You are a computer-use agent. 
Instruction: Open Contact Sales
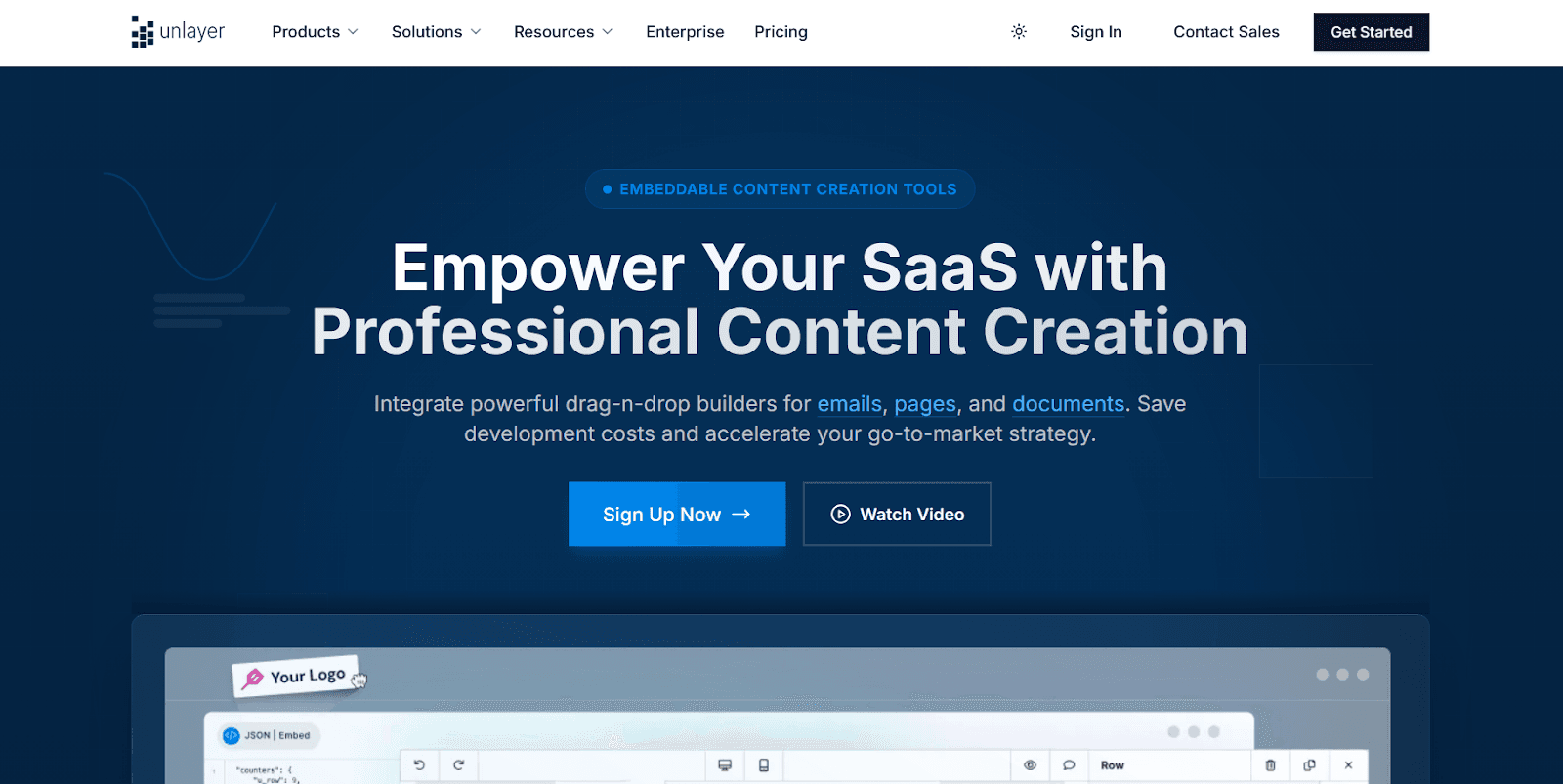pos(1226,32)
